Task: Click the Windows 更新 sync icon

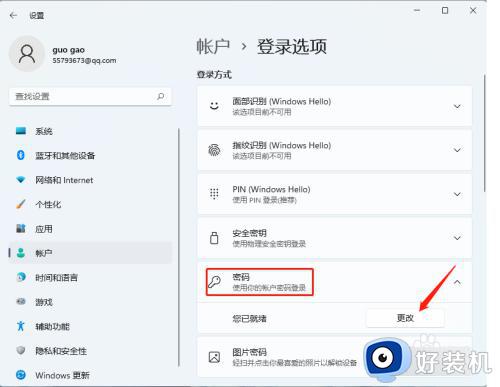Action: point(21,375)
